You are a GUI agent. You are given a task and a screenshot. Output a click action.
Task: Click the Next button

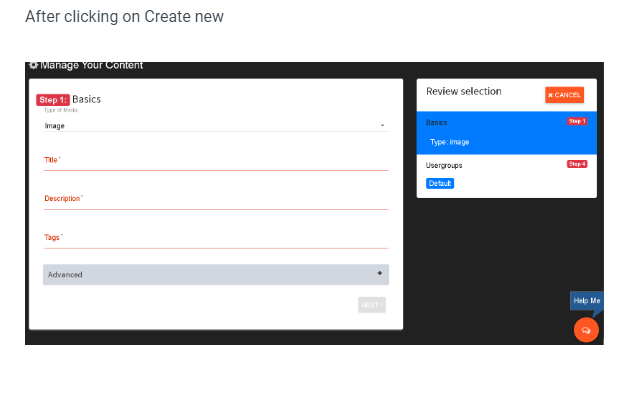[372, 305]
